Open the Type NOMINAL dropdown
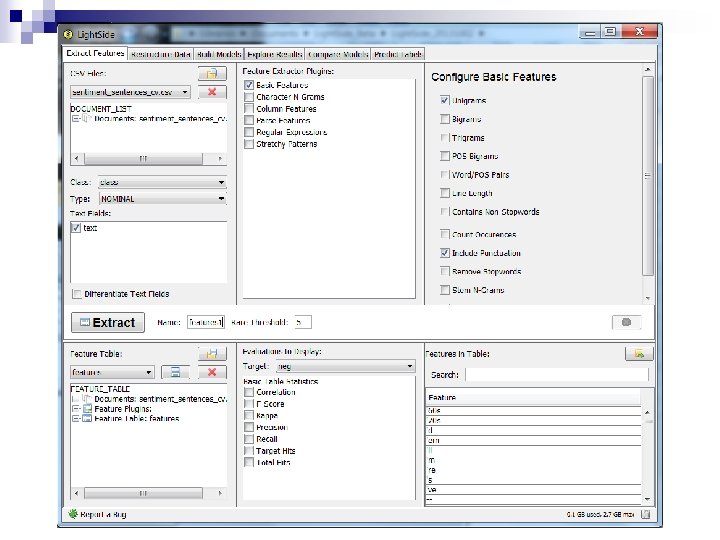The width and height of the screenshot is (720, 540). click(162, 199)
